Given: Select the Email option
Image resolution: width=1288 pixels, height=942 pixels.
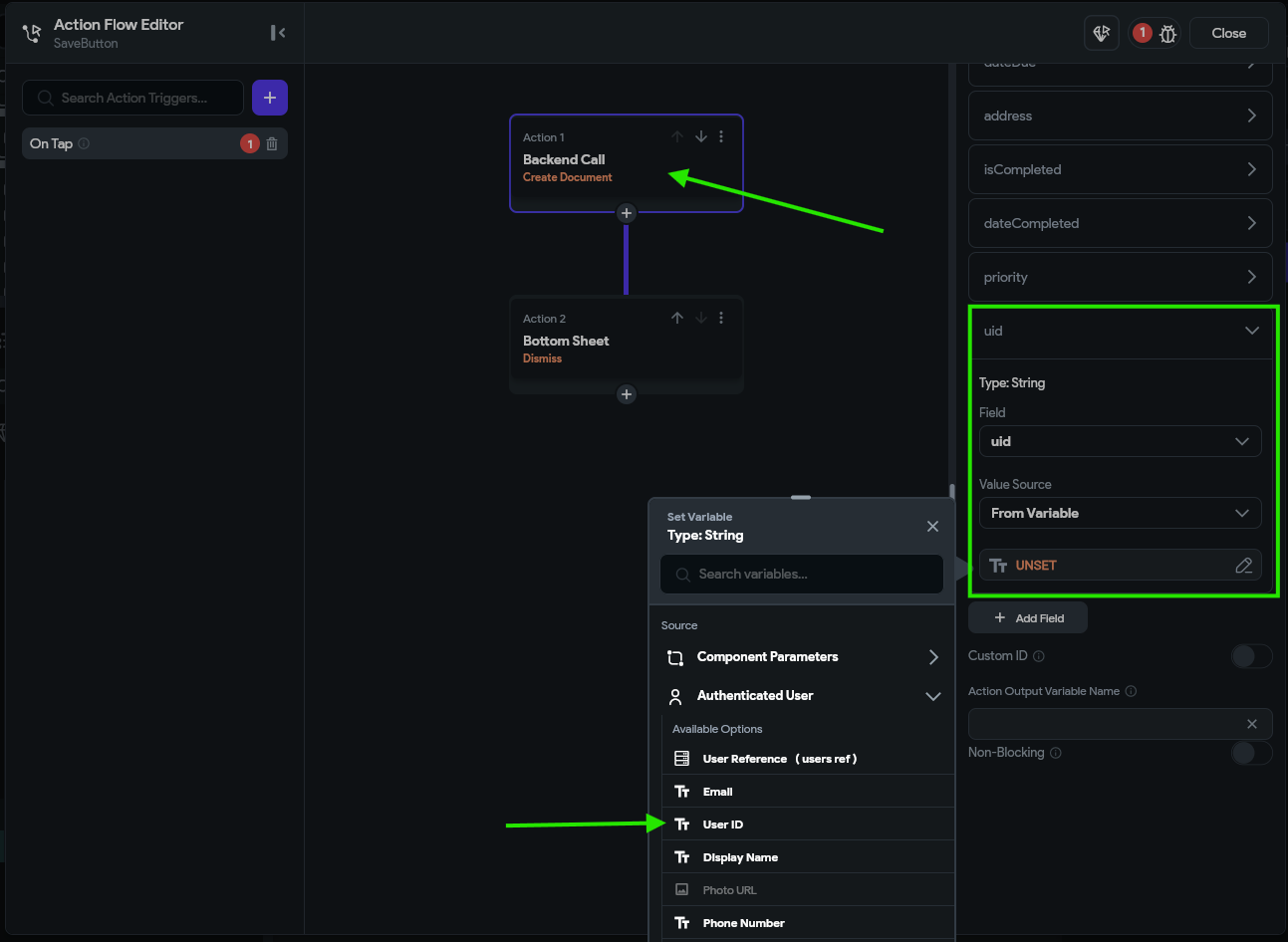Looking at the screenshot, I should click(808, 792).
